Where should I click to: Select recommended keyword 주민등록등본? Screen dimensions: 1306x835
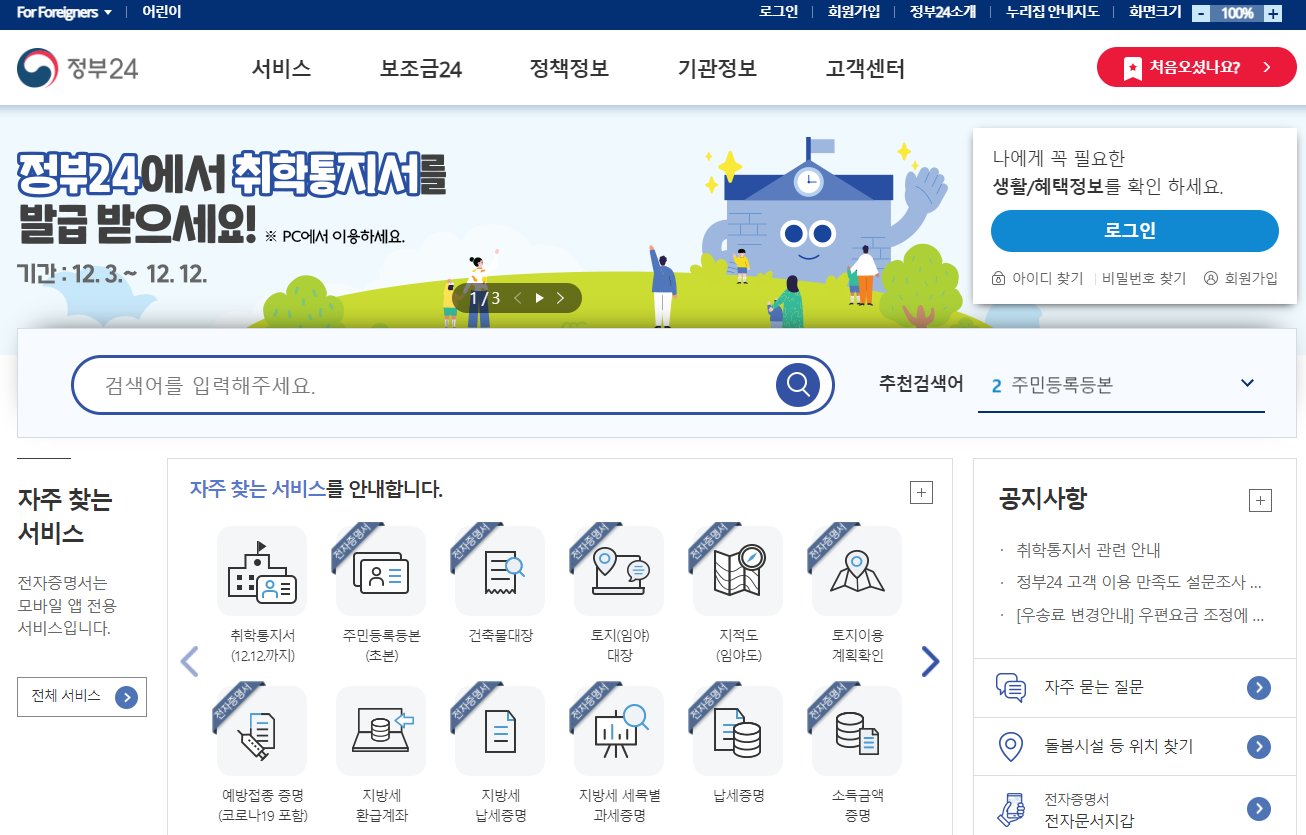coord(1061,385)
